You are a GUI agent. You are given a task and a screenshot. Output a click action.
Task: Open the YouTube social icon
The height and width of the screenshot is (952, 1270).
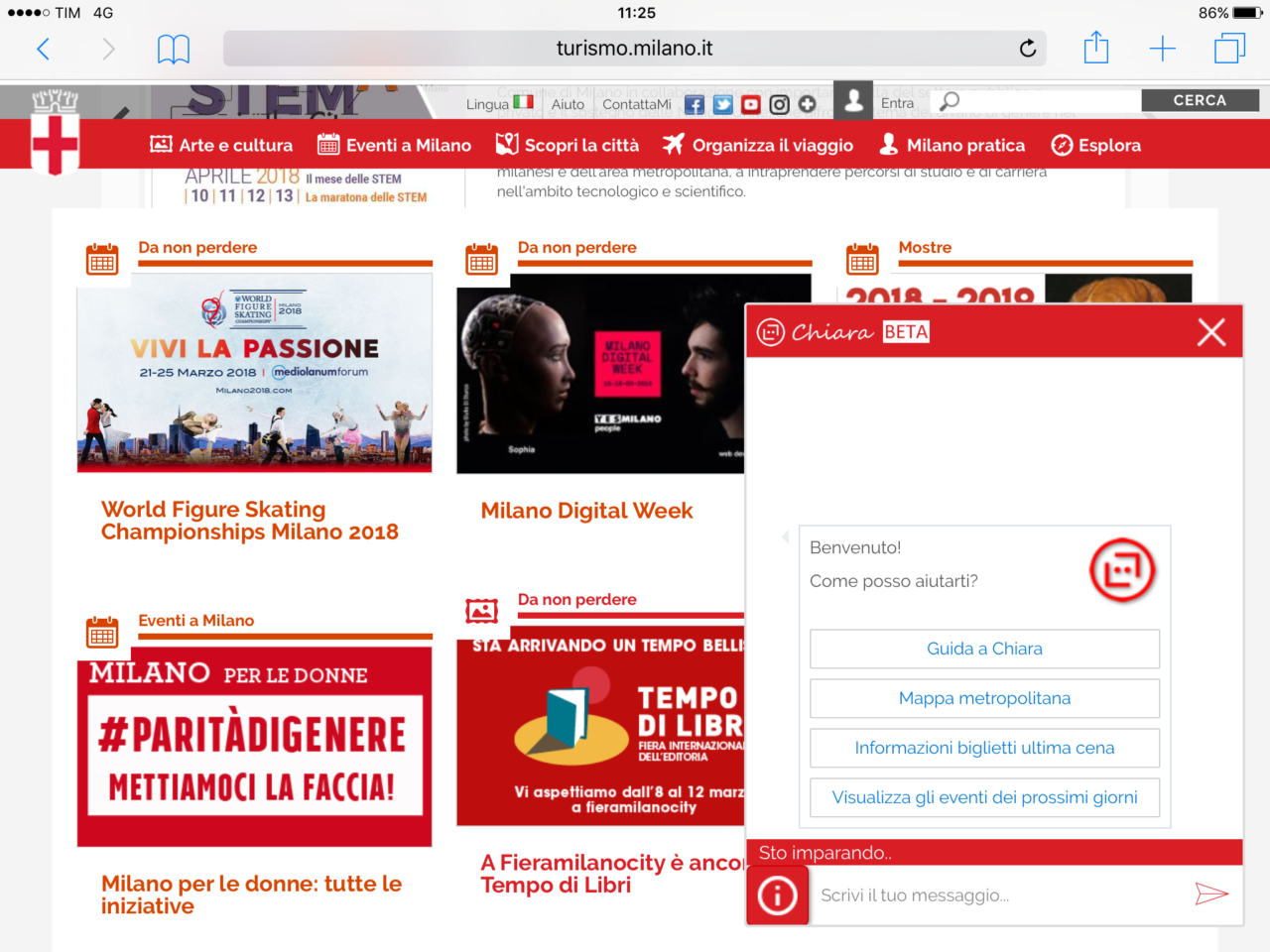pos(751,104)
